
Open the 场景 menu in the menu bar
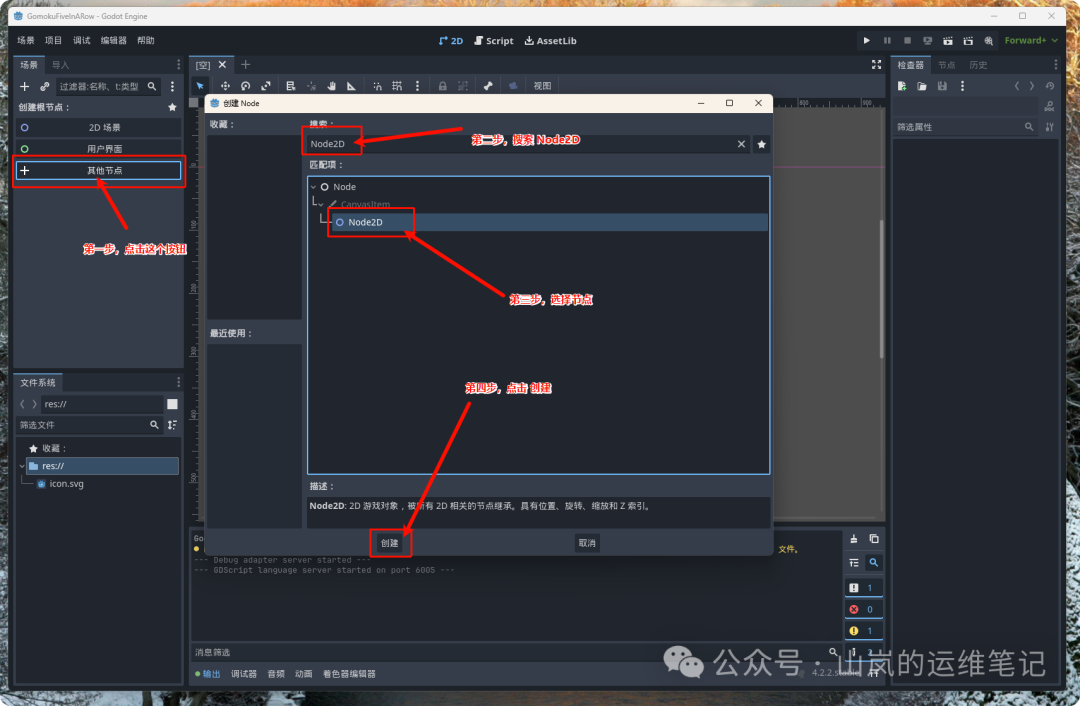coord(25,41)
